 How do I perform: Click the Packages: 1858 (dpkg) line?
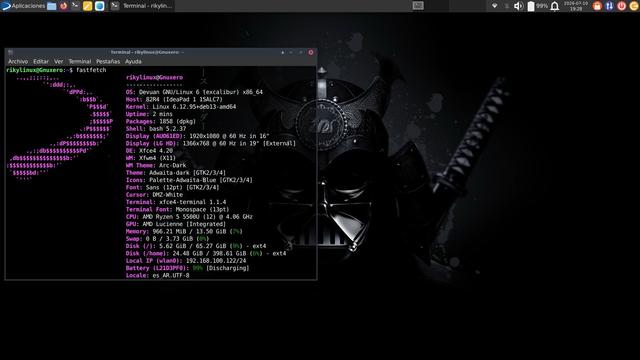tap(161, 122)
